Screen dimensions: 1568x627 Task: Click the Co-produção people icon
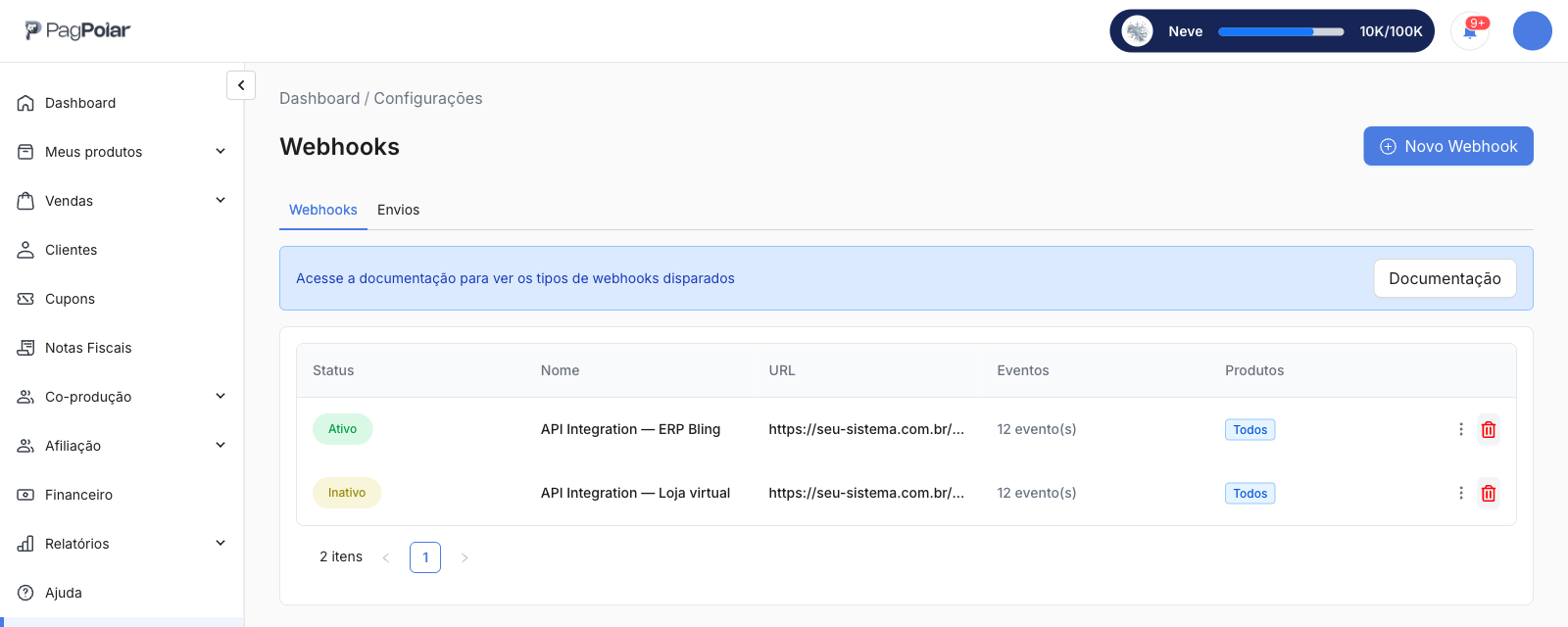point(25,397)
